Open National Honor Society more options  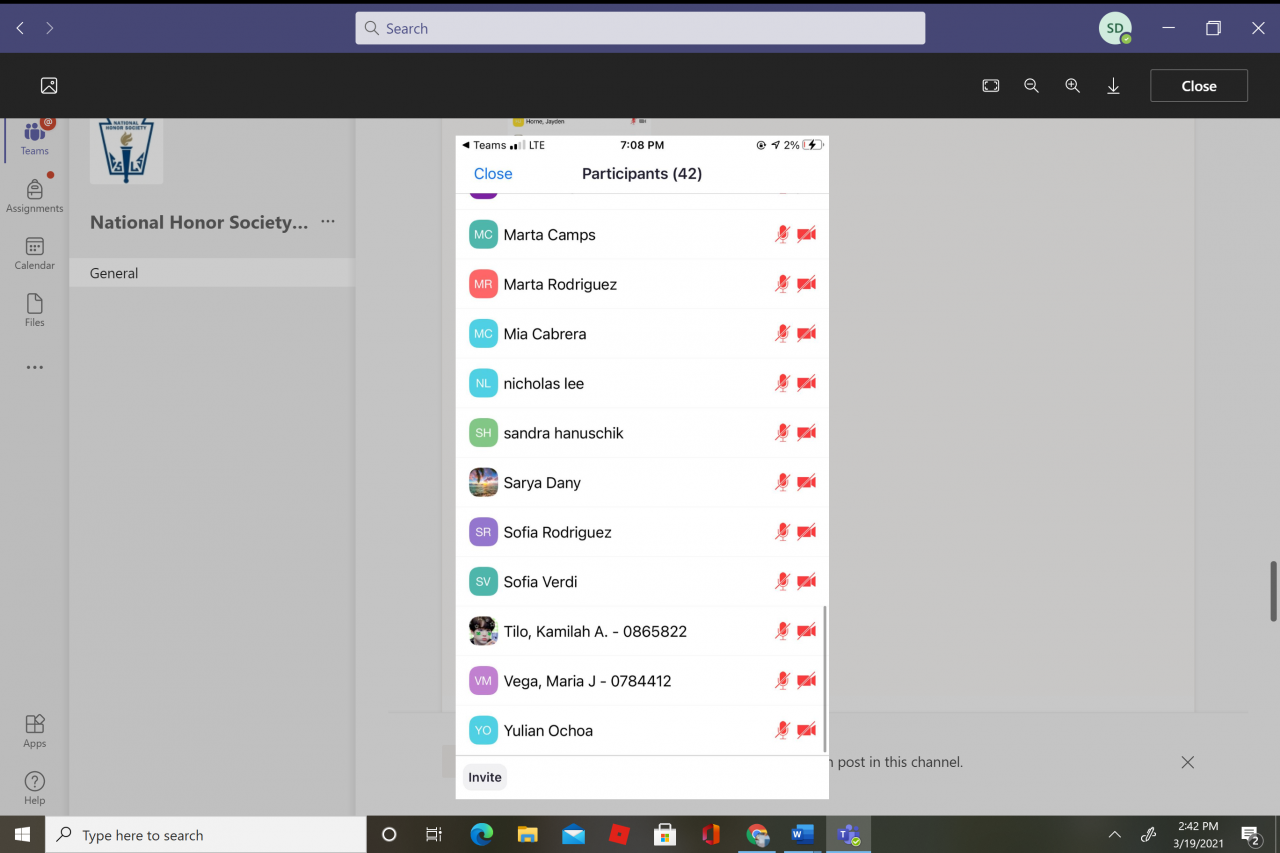click(328, 222)
